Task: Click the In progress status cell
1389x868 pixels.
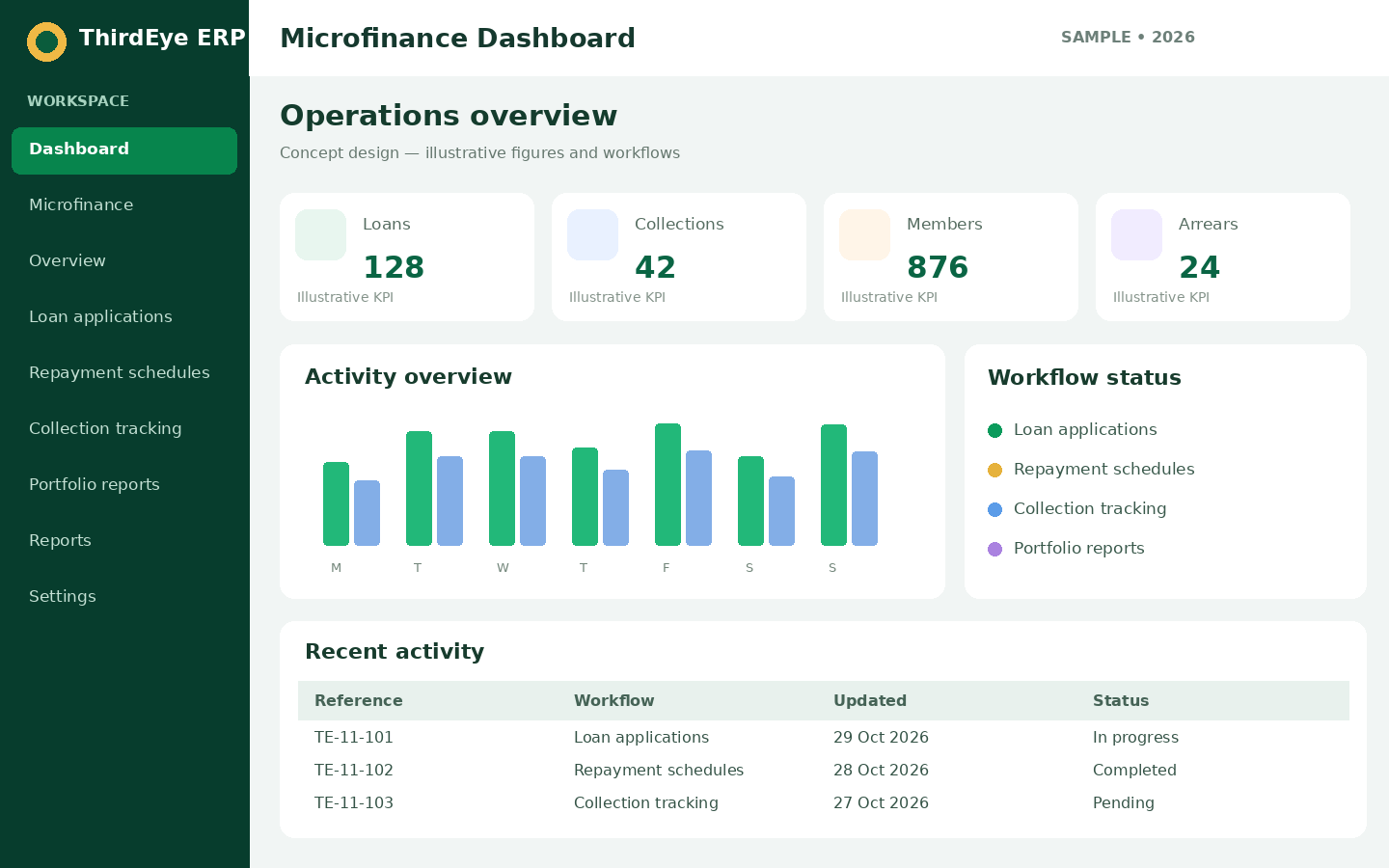Action: (1135, 737)
